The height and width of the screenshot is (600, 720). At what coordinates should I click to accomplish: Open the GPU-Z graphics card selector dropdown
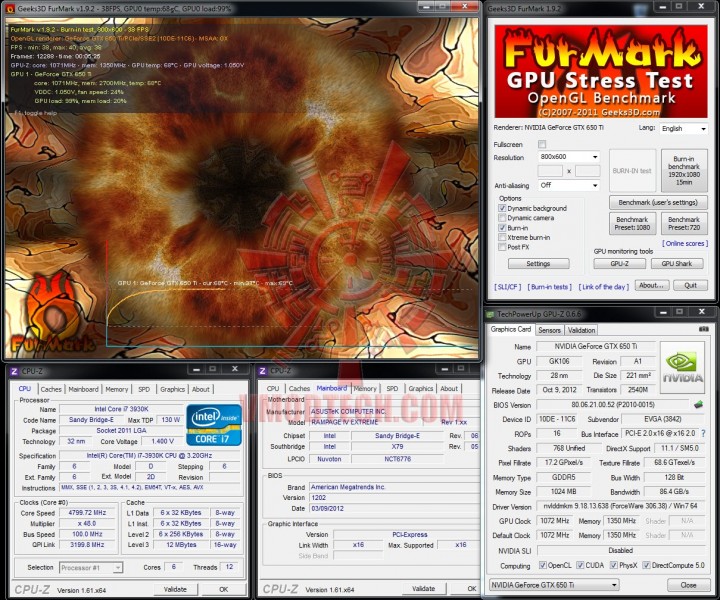tap(554, 585)
